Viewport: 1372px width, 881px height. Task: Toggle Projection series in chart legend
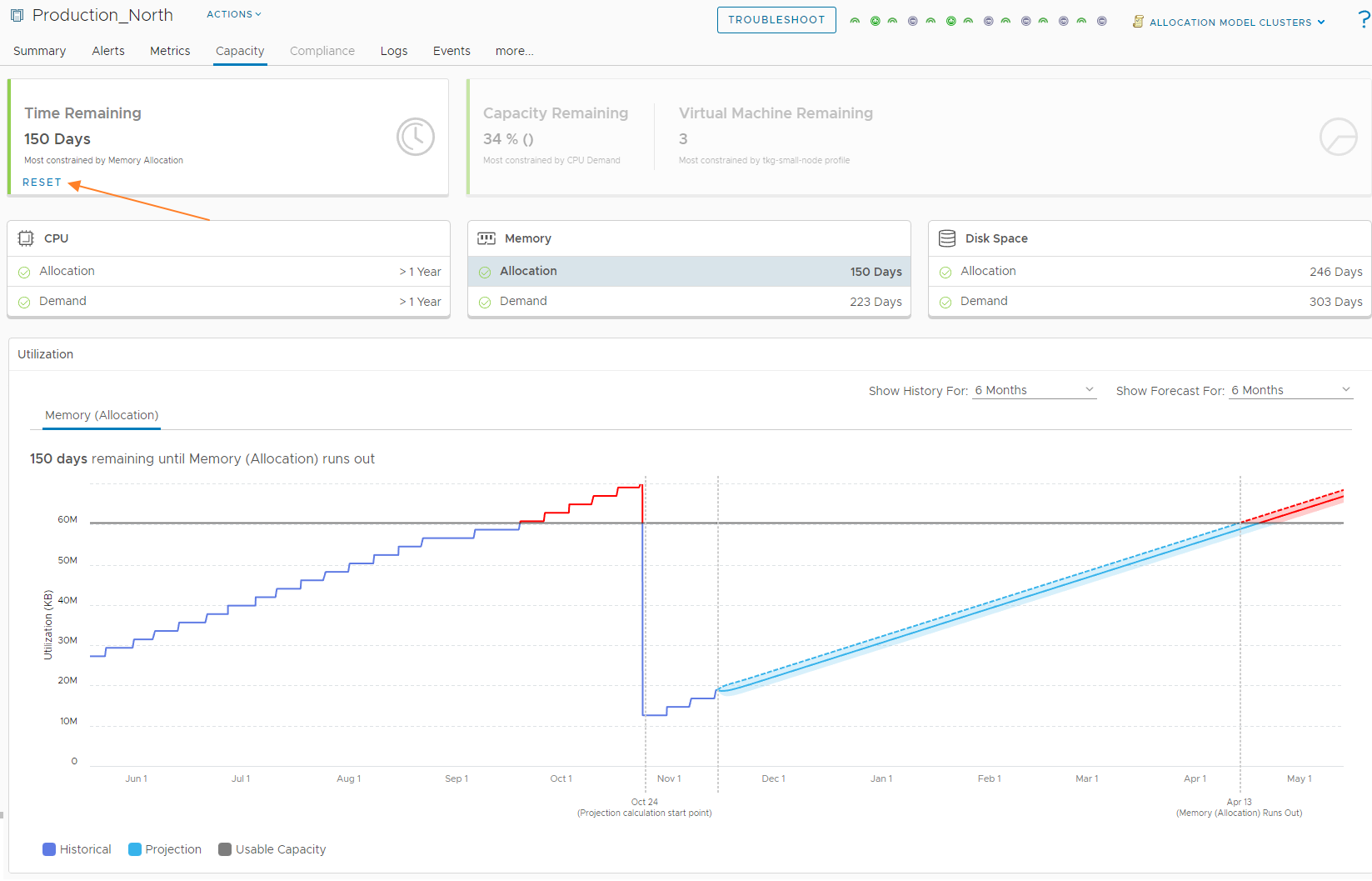click(135, 849)
